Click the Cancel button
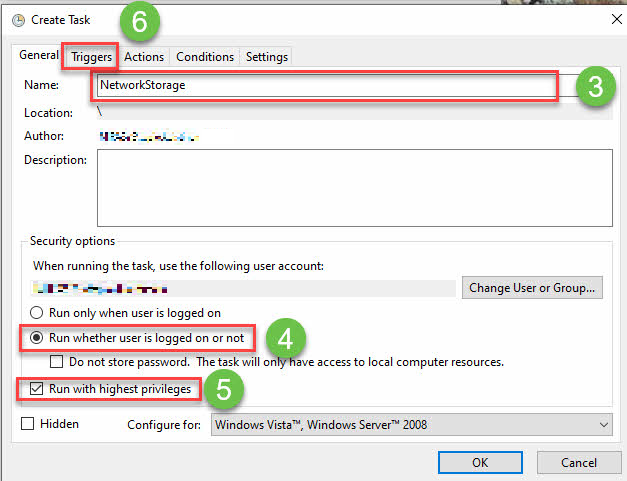 click(x=579, y=463)
